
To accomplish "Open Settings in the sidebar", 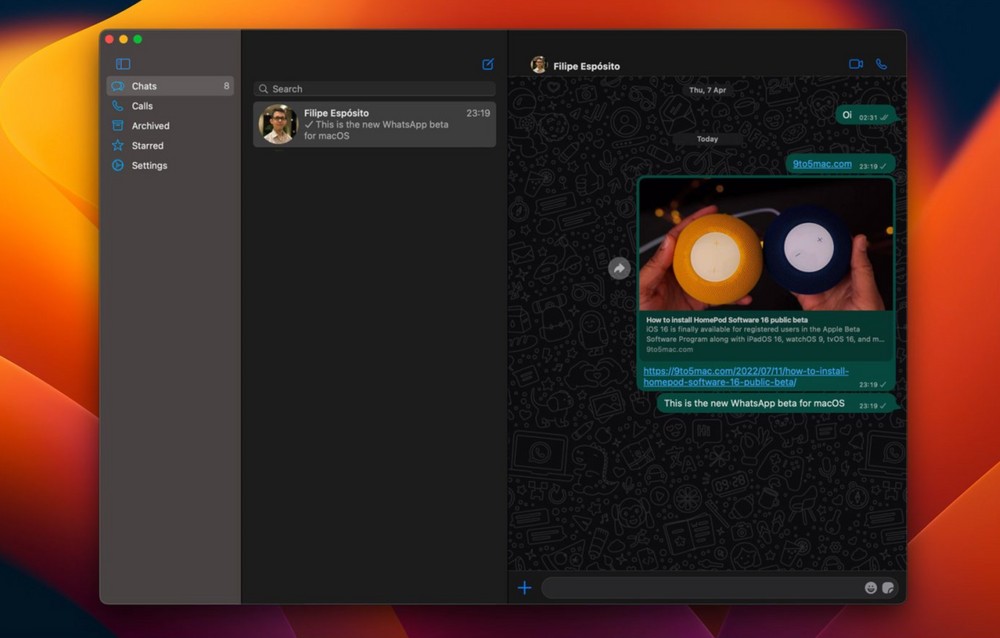I will tap(170, 165).
